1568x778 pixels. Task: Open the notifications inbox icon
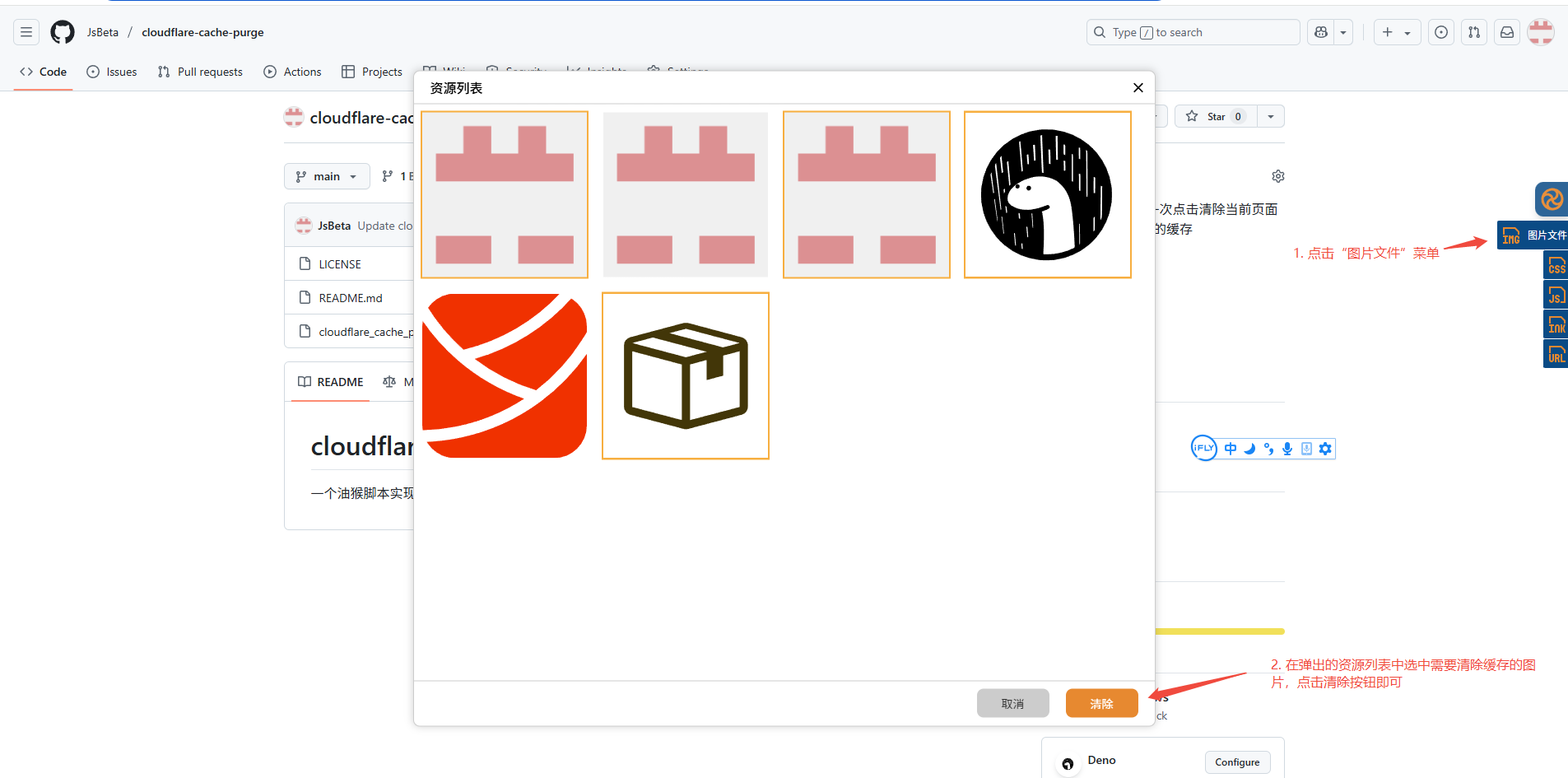1507,32
